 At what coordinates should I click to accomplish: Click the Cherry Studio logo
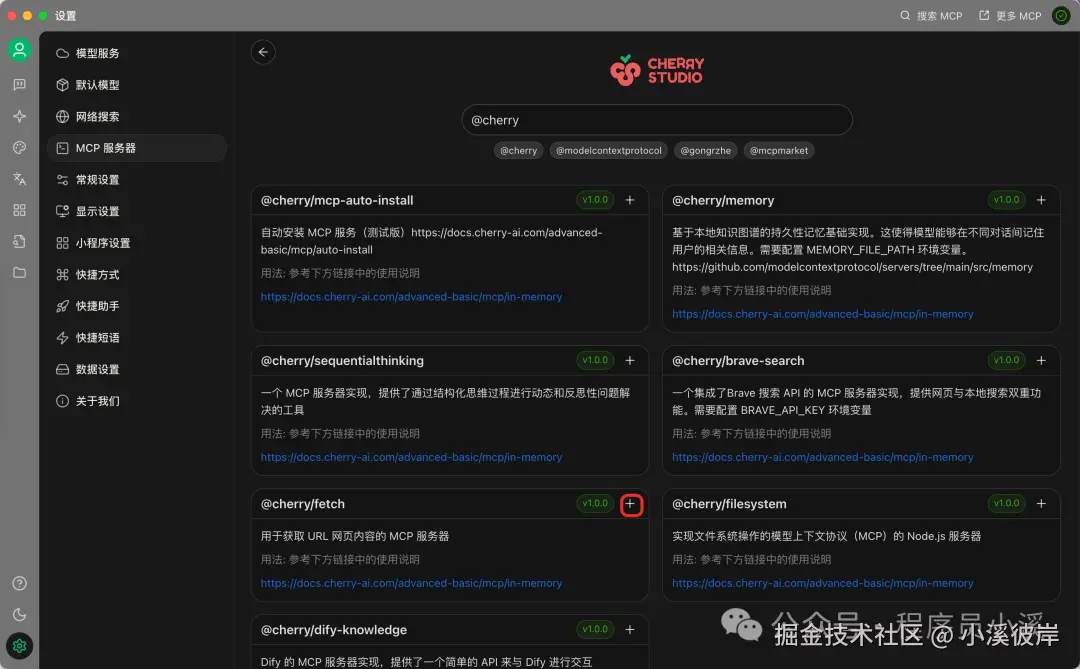coord(657,70)
